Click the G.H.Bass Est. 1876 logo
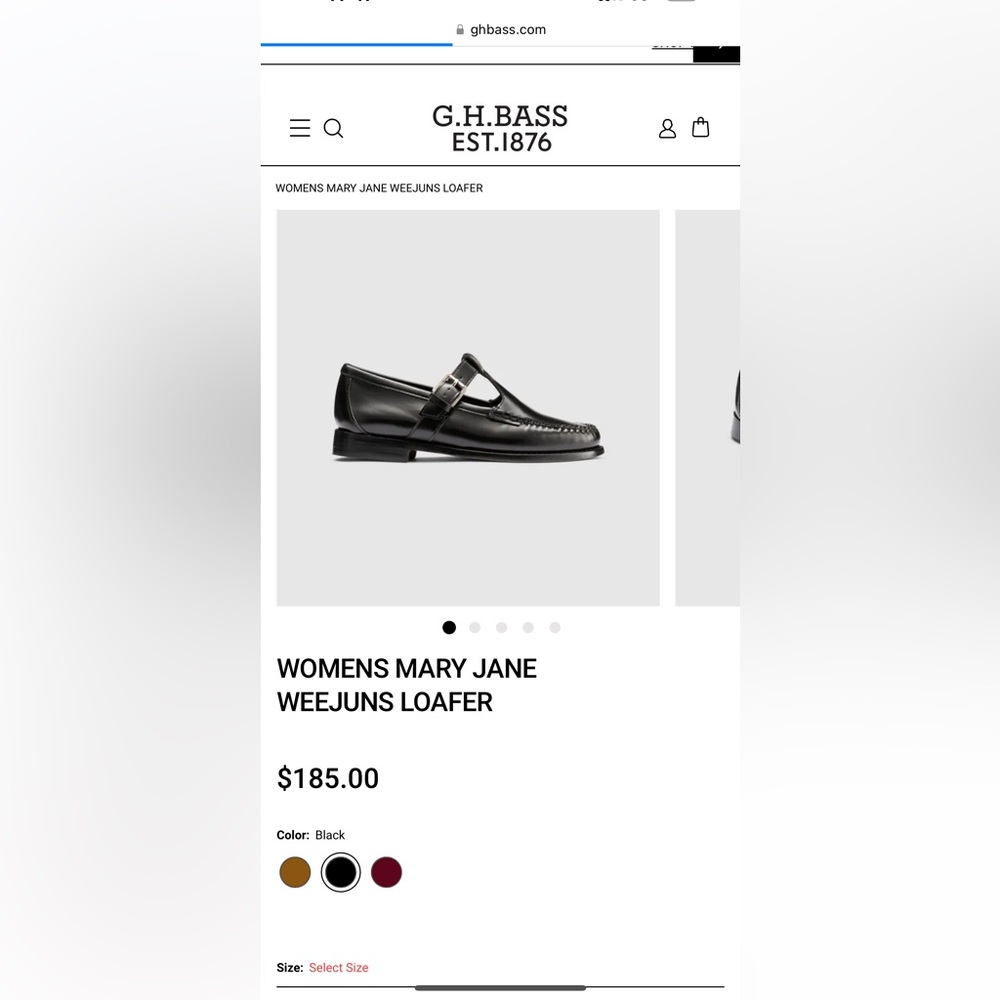 click(x=501, y=128)
